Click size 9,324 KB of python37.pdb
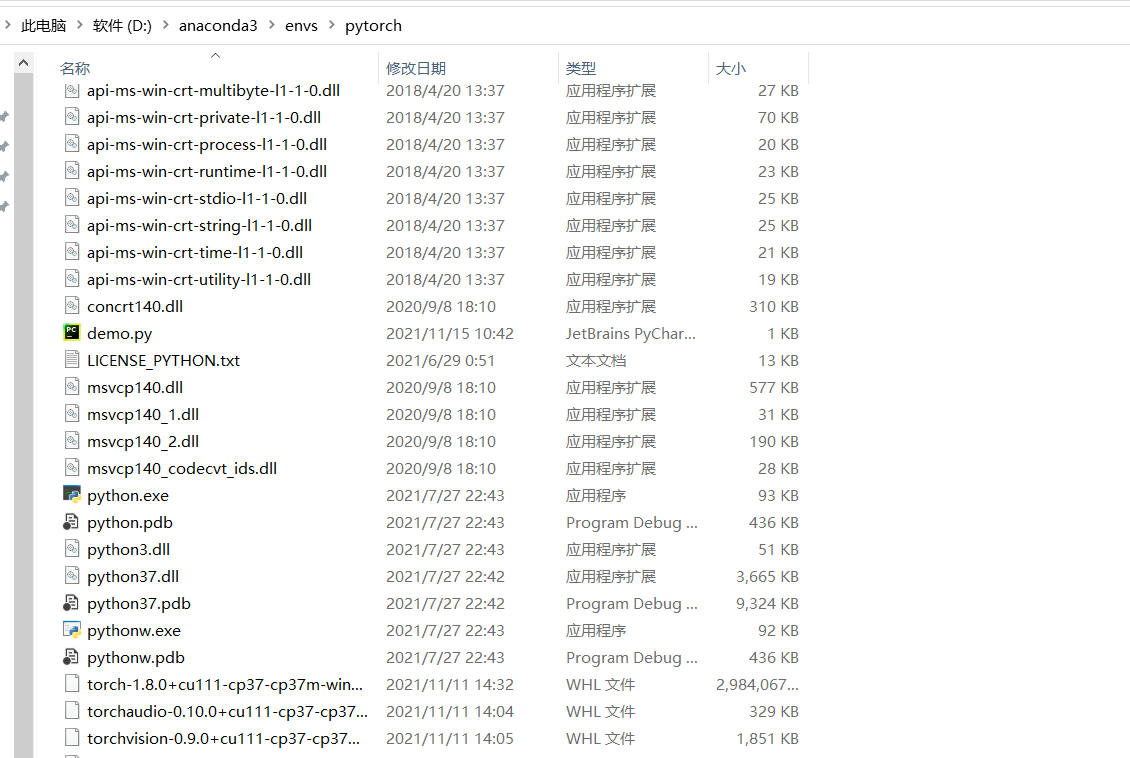 click(767, 604)
